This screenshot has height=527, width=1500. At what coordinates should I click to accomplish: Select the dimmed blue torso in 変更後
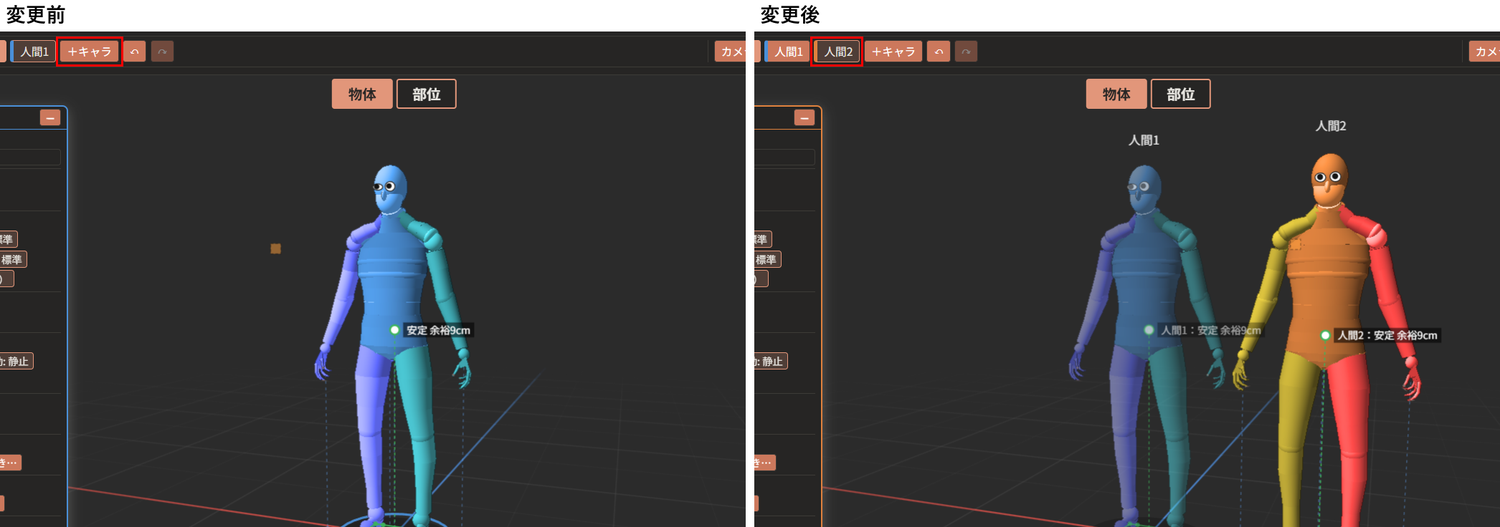[1145, 285]
